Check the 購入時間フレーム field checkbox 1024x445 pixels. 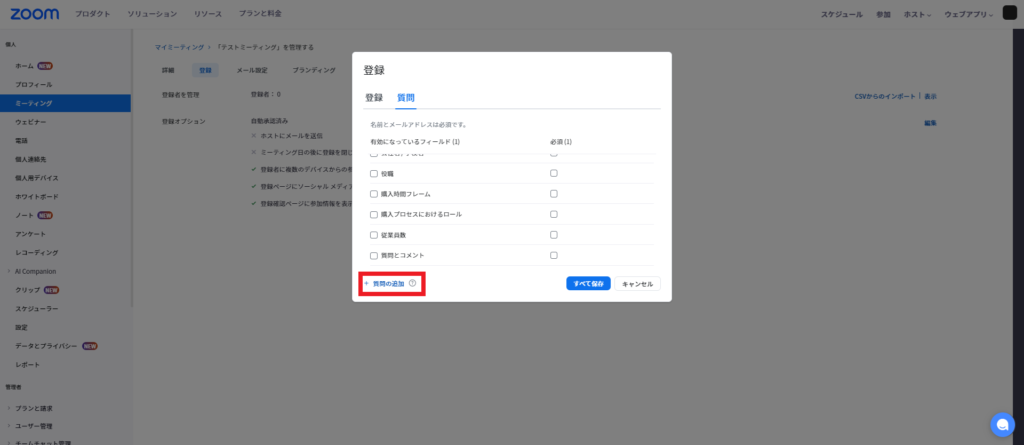click(374, 194)
